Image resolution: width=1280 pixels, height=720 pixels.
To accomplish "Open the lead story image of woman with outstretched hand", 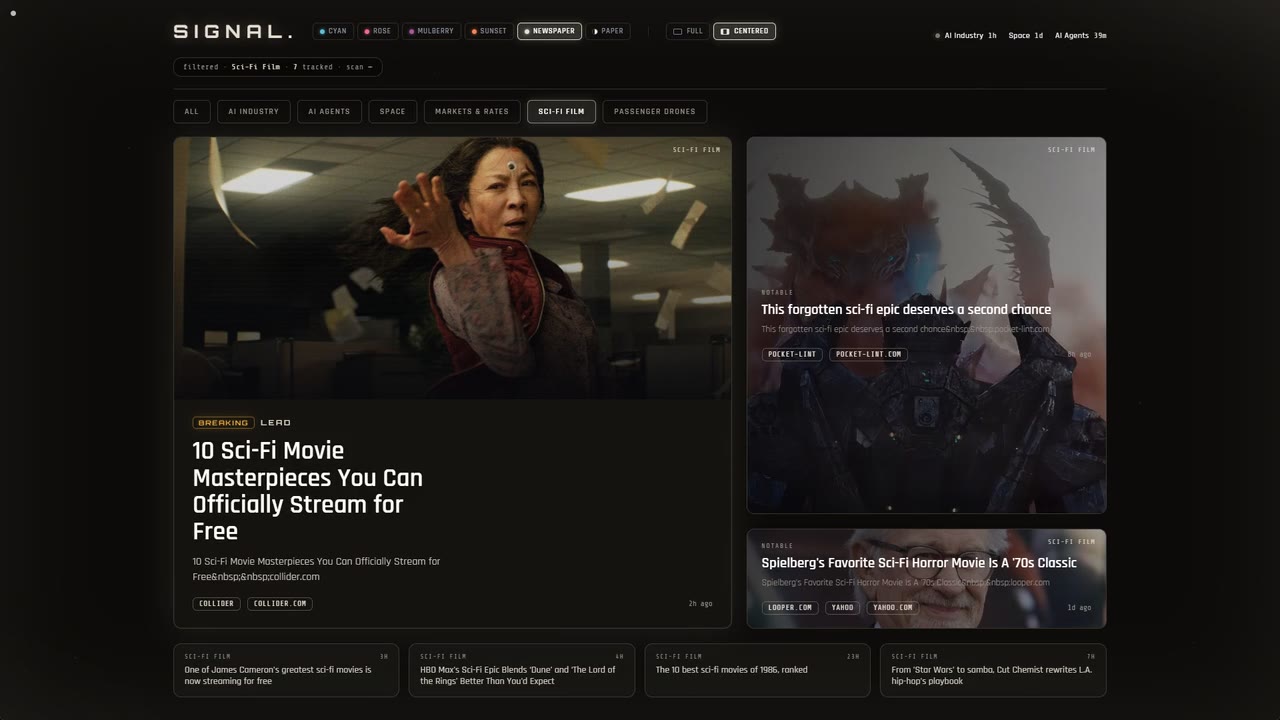I will click(452, 268).
